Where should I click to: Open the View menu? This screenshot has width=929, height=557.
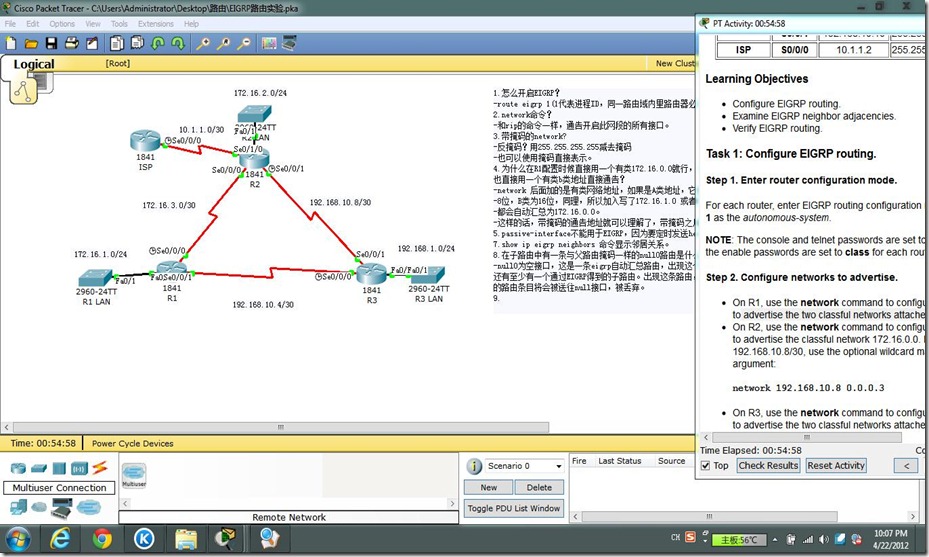pos(93,24)
